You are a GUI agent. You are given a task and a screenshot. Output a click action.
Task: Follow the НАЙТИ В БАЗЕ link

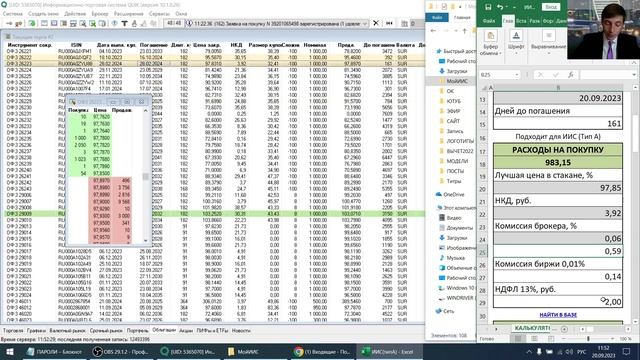[558, 315]
